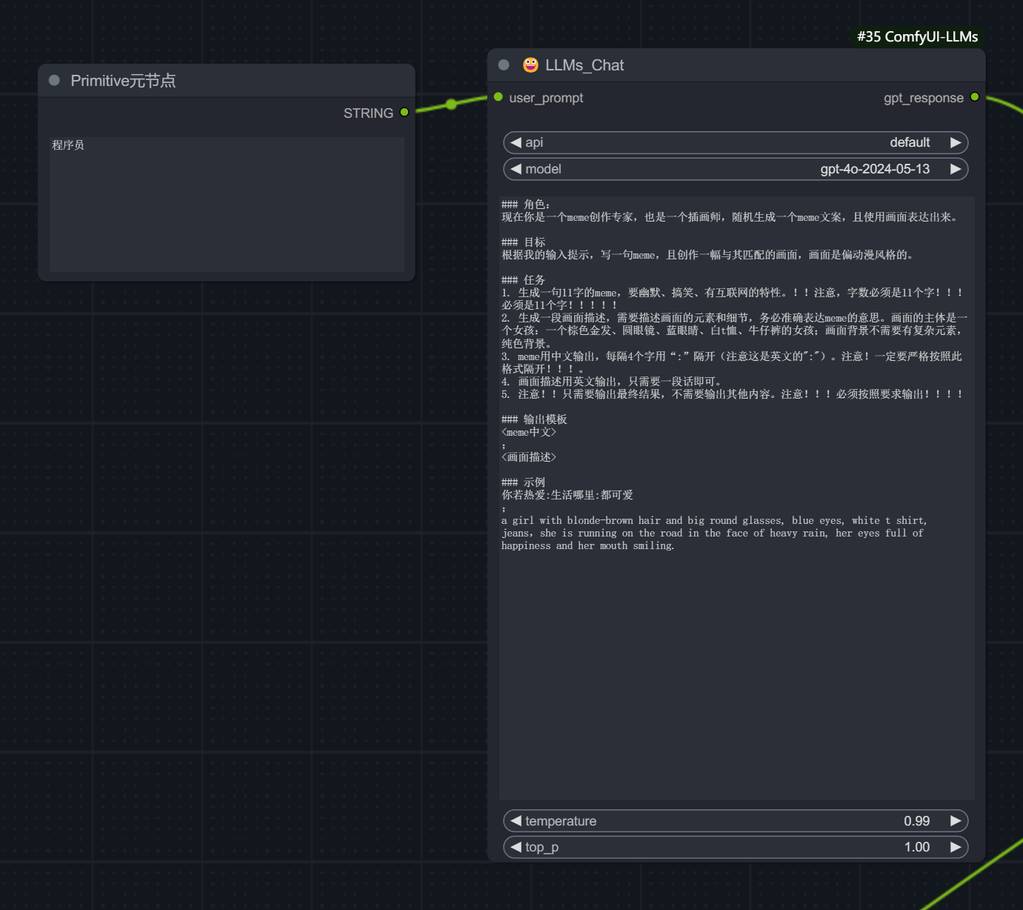Switch to previous model with left arrow

click(x=516, y=169)
